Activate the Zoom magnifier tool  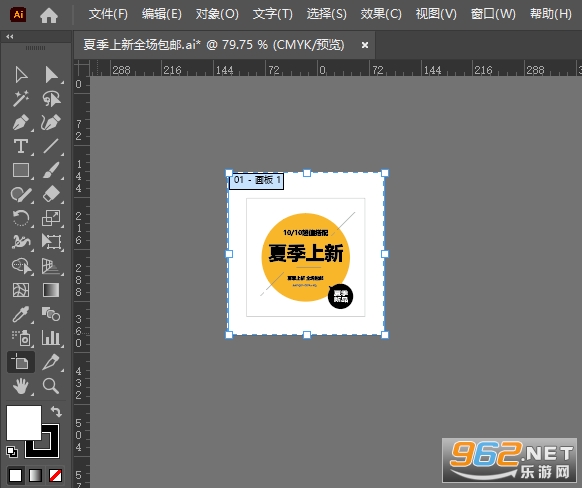click(x=51, y=386)
